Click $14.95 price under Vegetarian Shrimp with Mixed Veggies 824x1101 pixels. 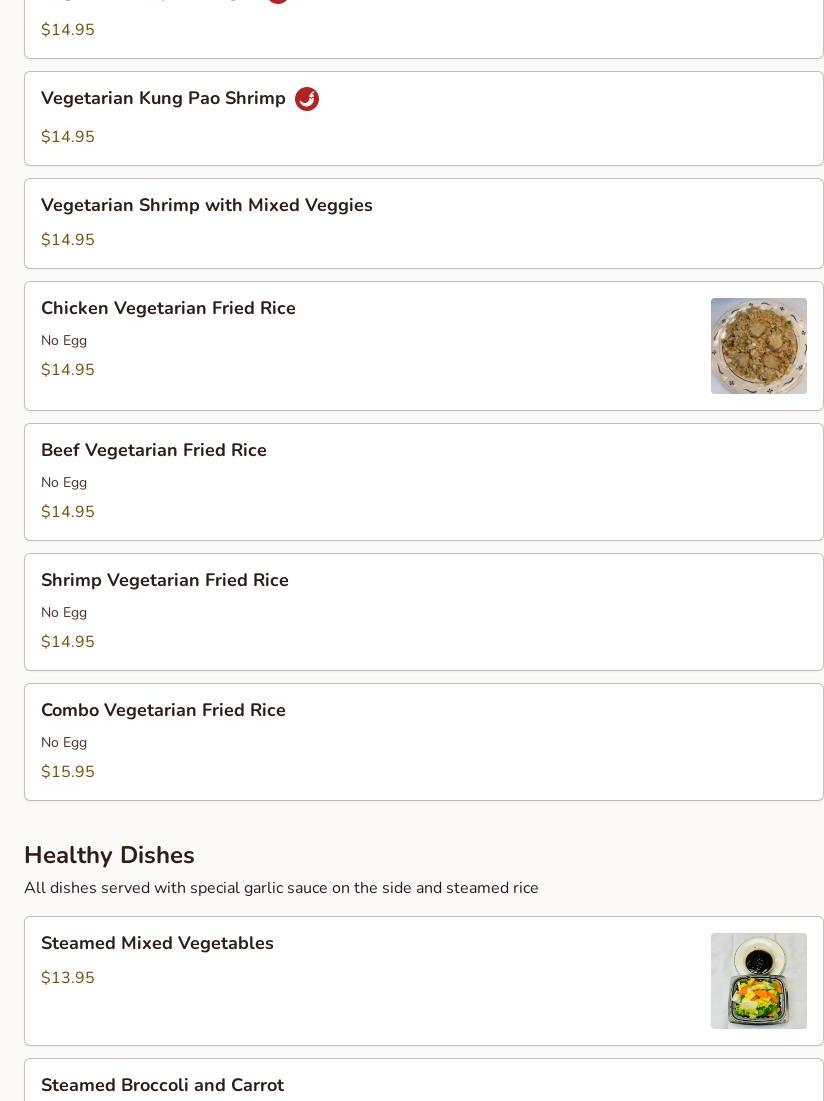(67, 239)
